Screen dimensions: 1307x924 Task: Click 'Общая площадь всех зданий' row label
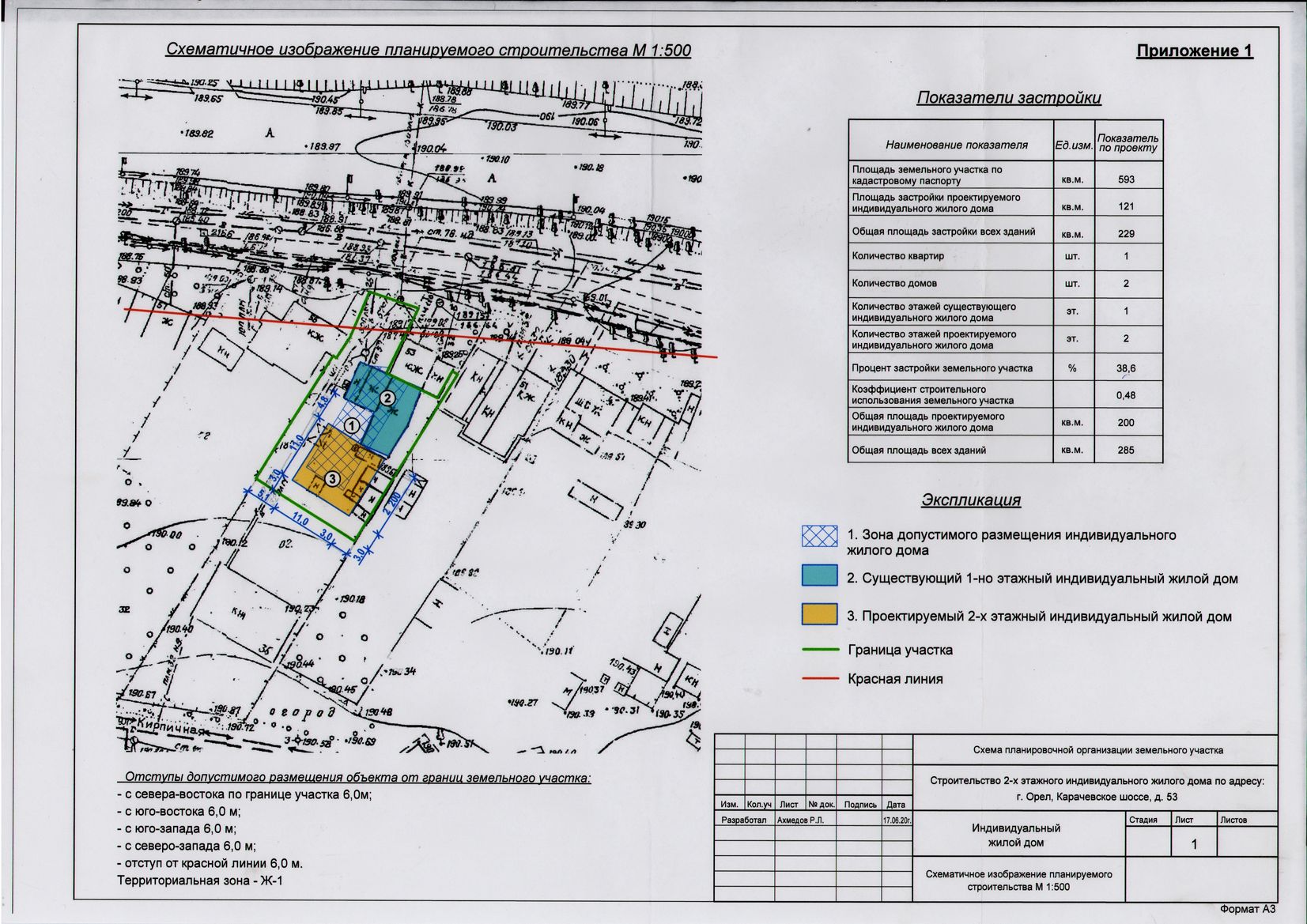point(918,451)
